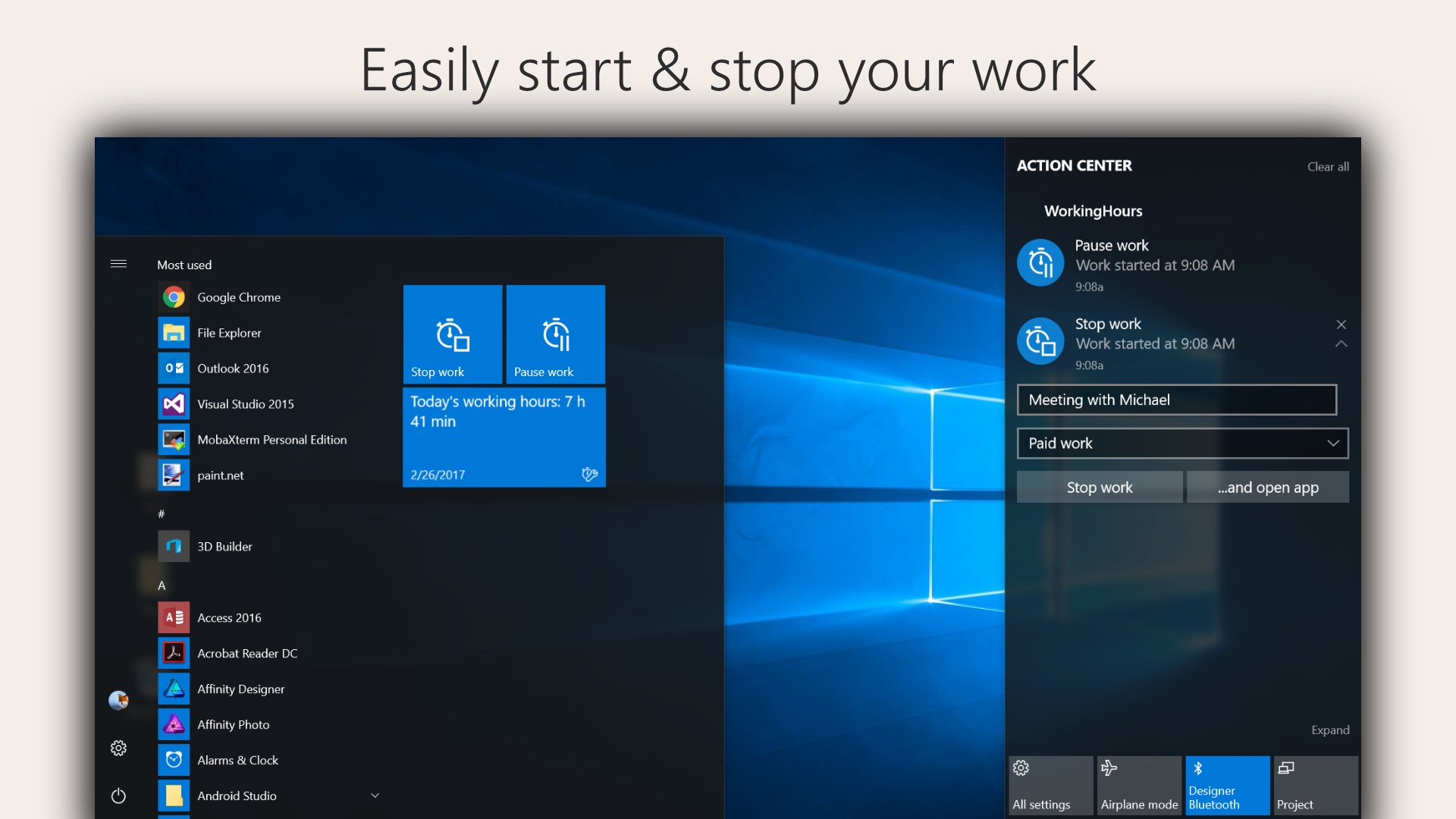1456x819 pixels.
Task: Start Visual Studio 2015
Action: click(246, 403)
